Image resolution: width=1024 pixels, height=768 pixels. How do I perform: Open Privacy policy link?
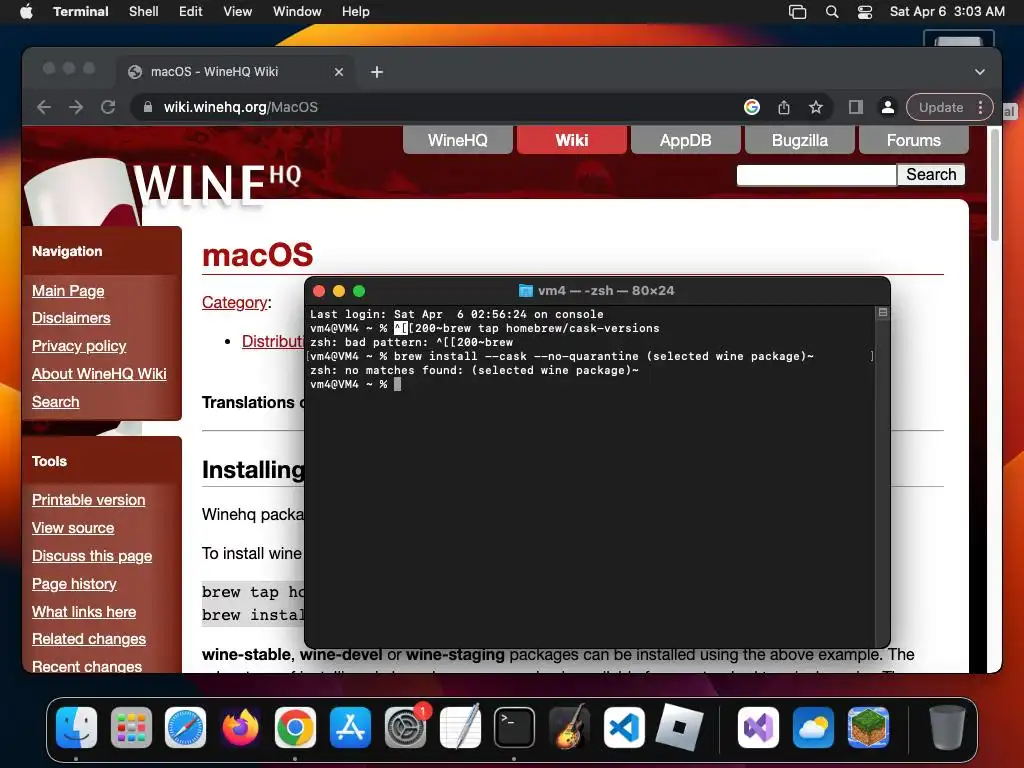pyautogui.click(x=79, y=346)
